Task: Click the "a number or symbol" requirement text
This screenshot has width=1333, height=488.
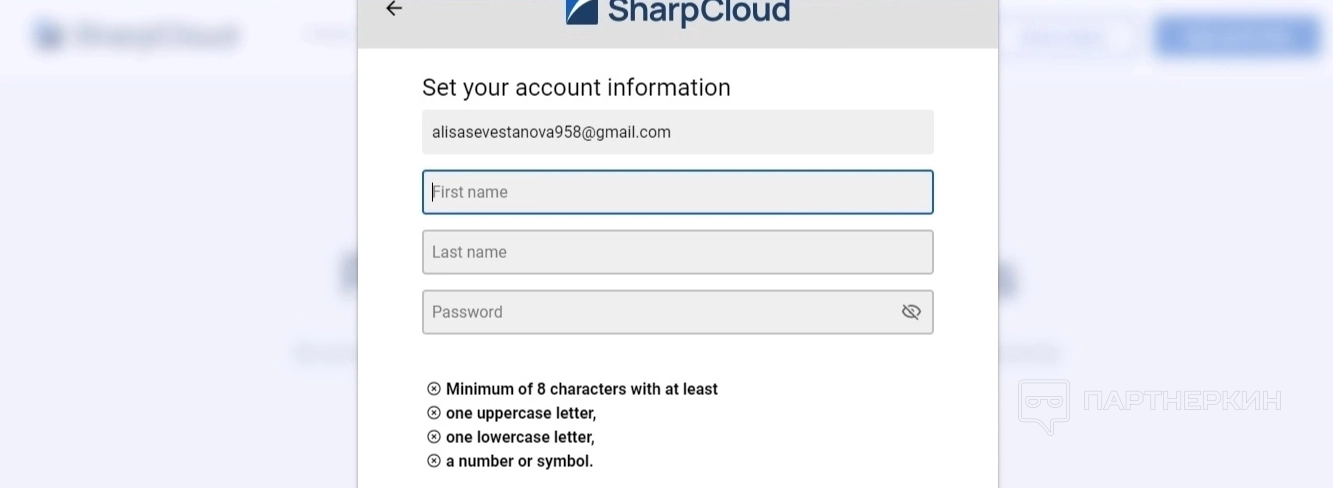Action: (519, 461)
